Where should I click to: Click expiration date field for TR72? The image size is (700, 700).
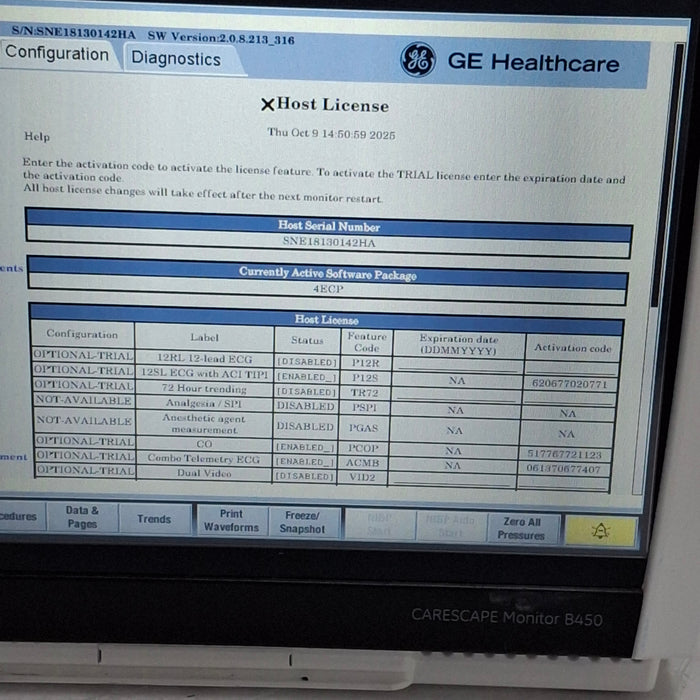click(x=456, y=395)
